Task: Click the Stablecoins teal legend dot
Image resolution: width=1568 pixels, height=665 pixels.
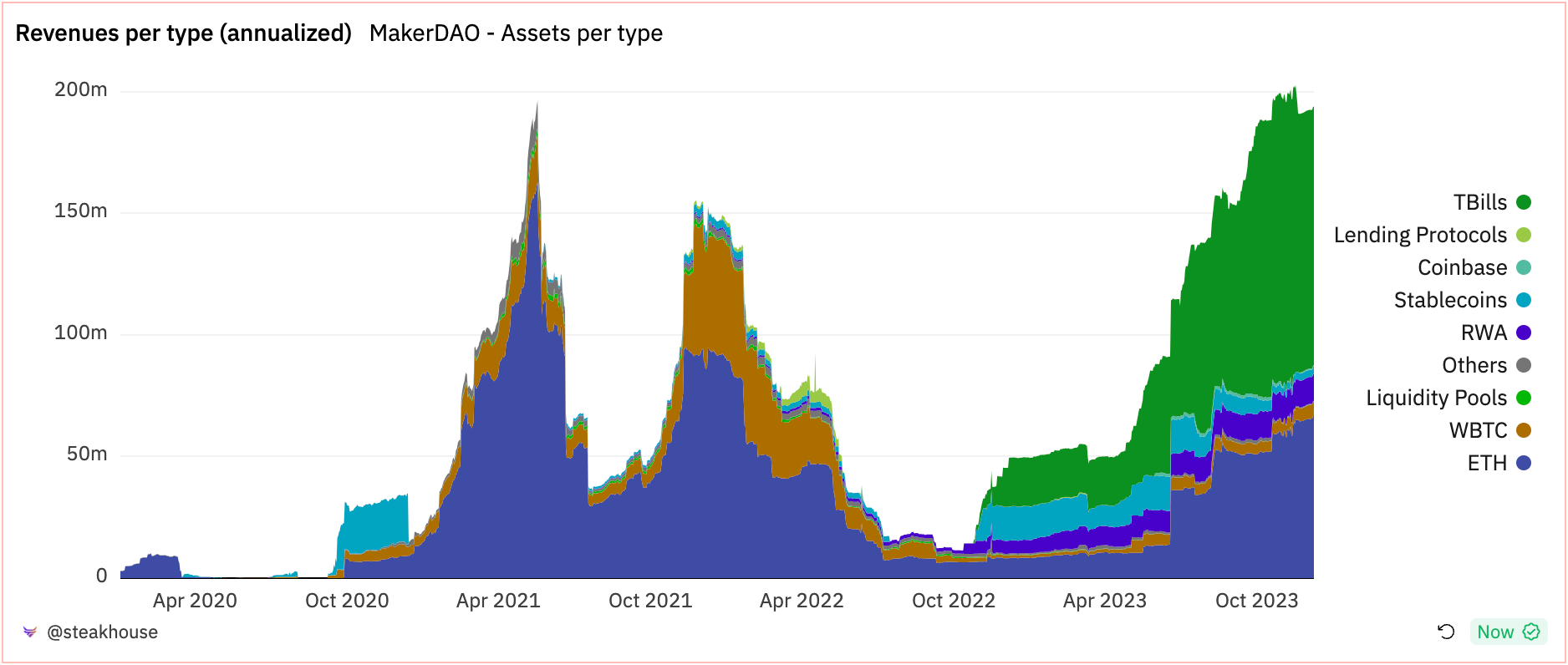Action: [x=1524, y=300]
